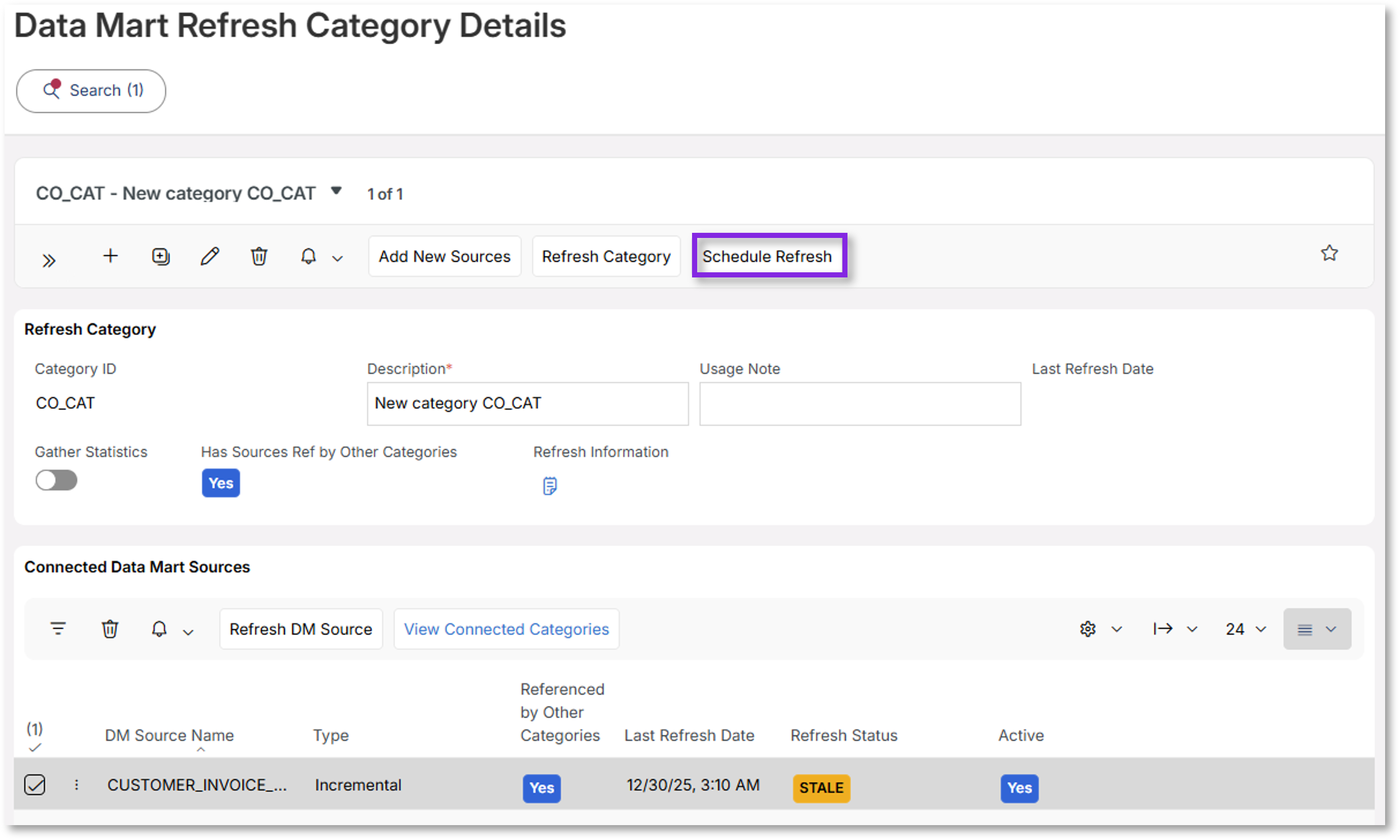Click the export arrow icon

pyautogui.click(x=1163, y=629)
